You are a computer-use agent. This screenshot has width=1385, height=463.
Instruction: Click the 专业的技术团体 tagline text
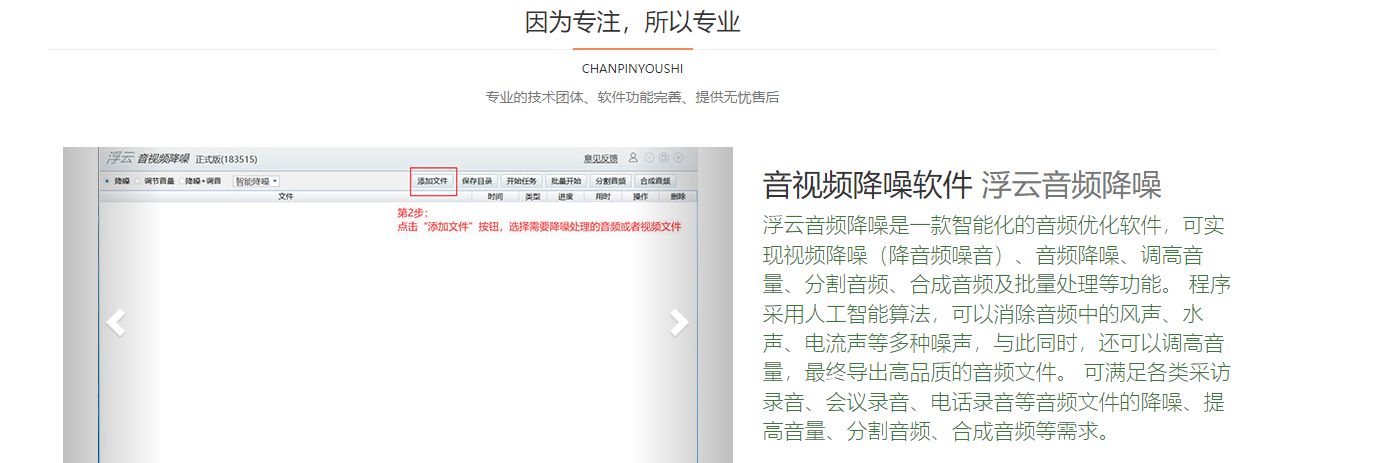tap(632, 97)
